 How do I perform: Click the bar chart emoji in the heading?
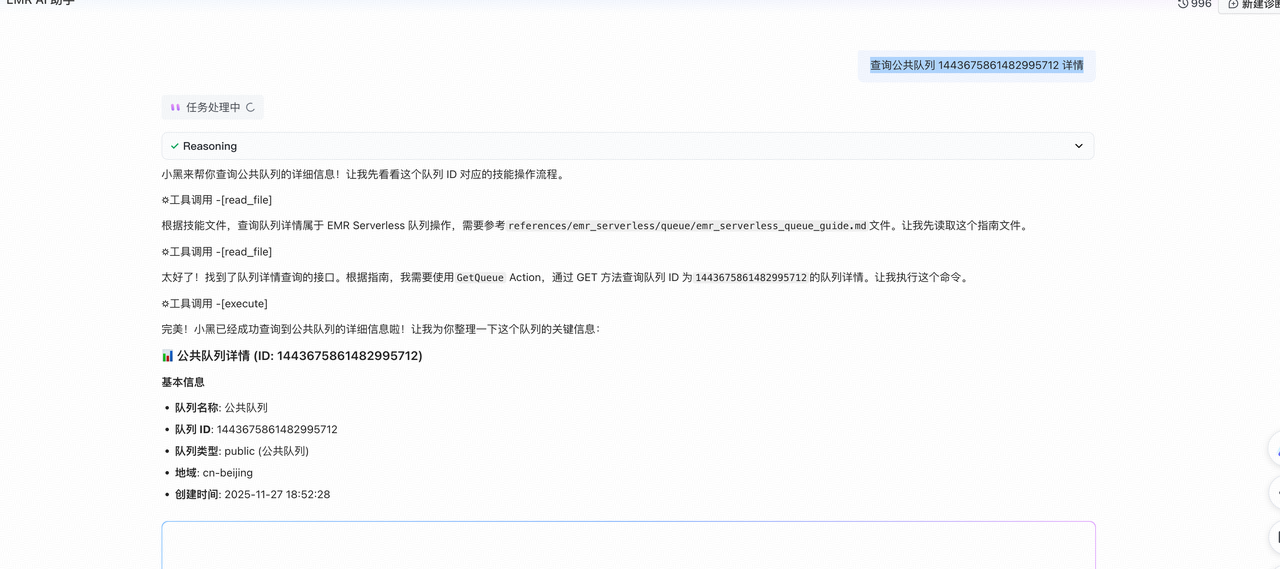tap(168, 356)
